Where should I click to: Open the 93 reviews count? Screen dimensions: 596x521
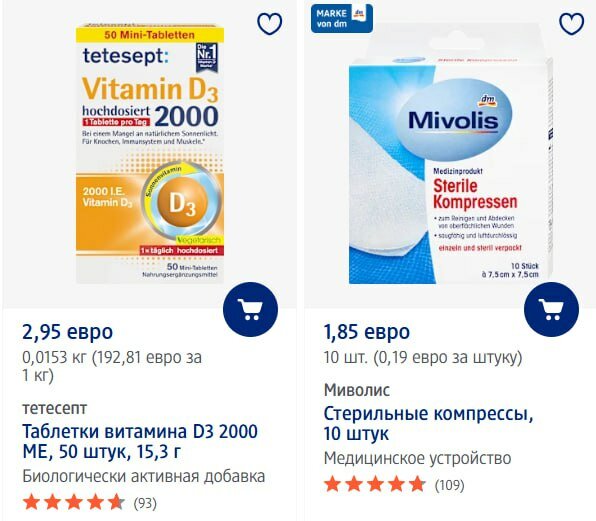[x=145, y=503]
